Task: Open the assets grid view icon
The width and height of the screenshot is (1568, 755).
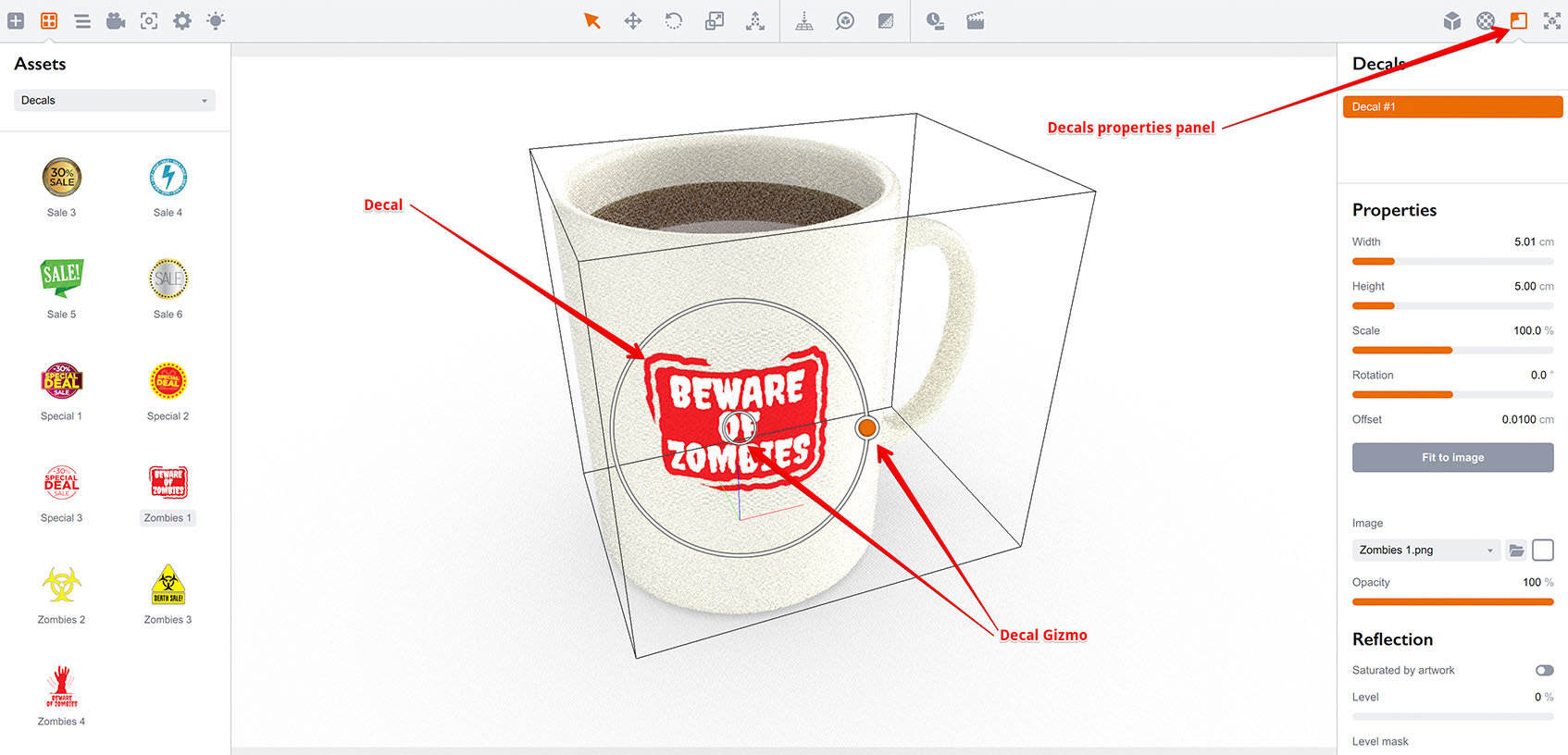Action: coord(49,20)
